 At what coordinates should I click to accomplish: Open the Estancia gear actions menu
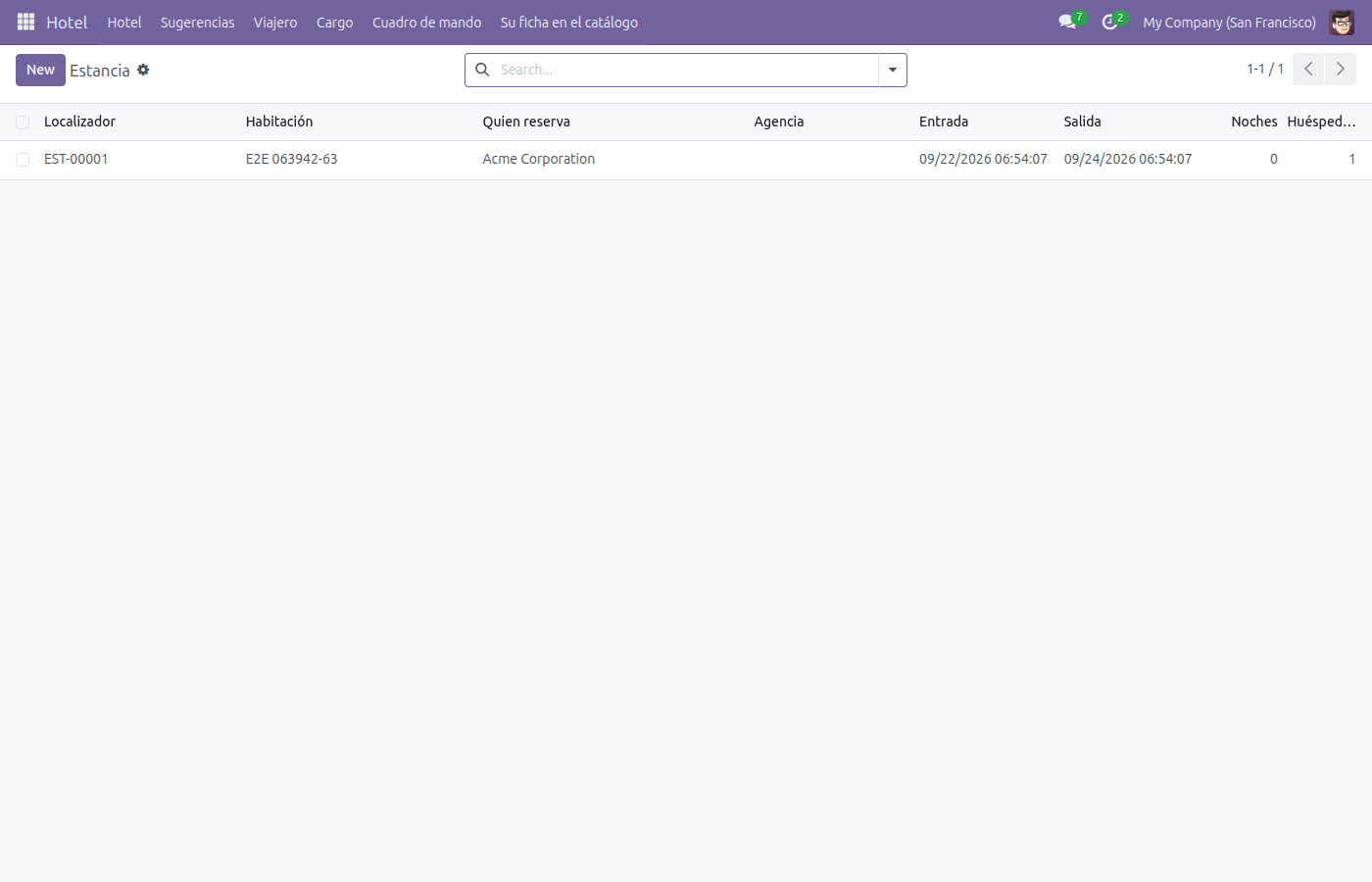(143, 70)
